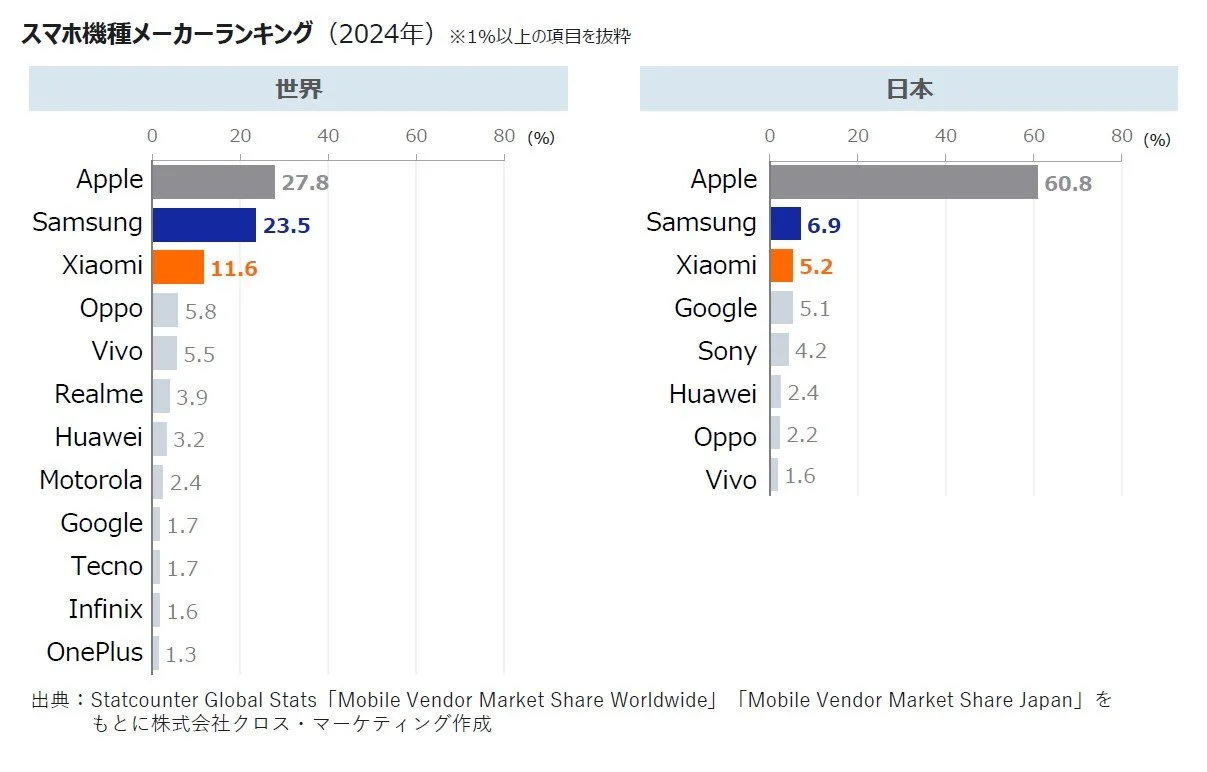Click the Google 5.1 bar in Japan chart
The height and width of the screenshot is (772, 1207).
782,307
